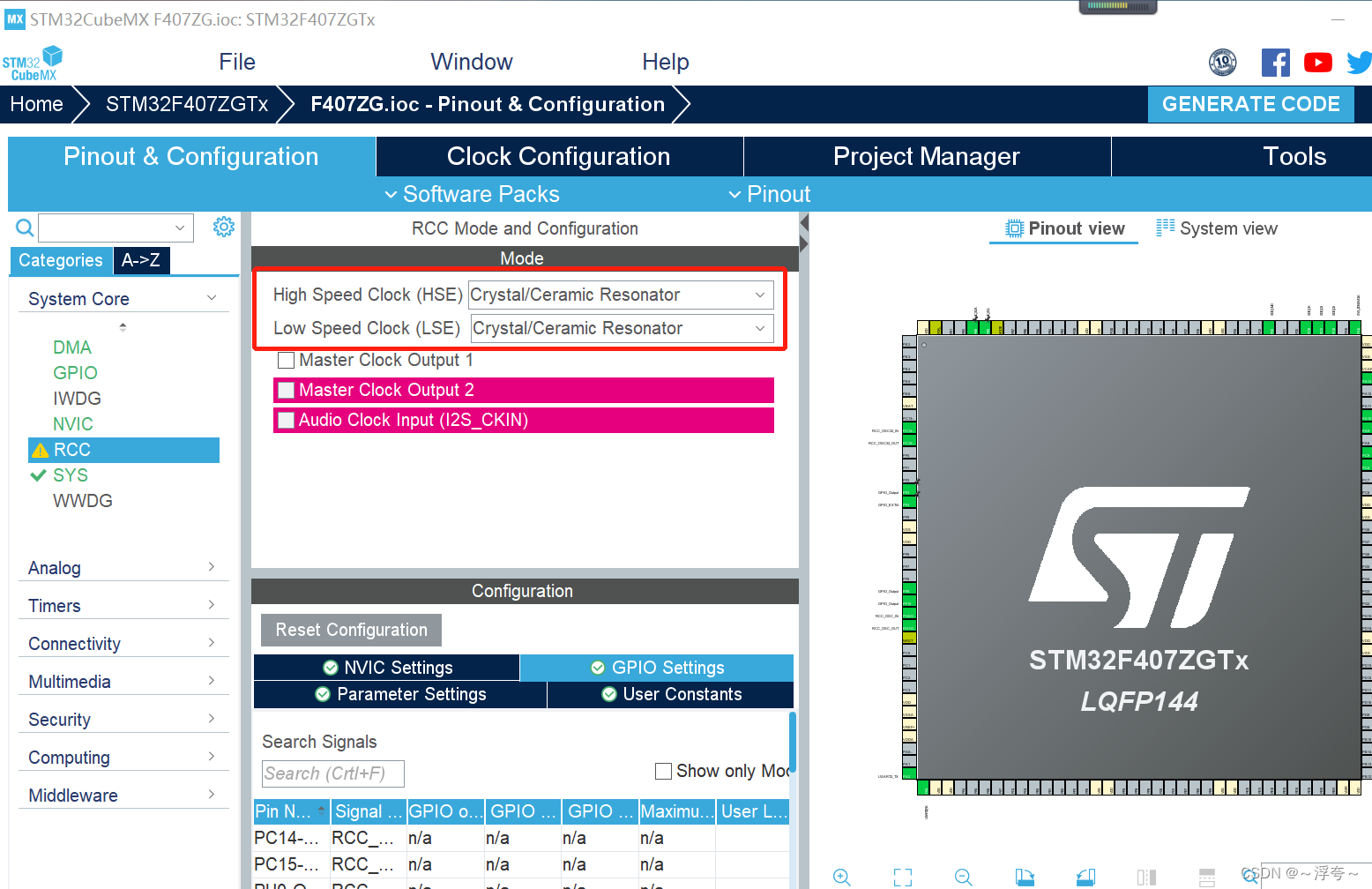This screenshot has width=1372, height=889.
Task: Select GPIO in System Core list
Action: click(x=75, y=373)
